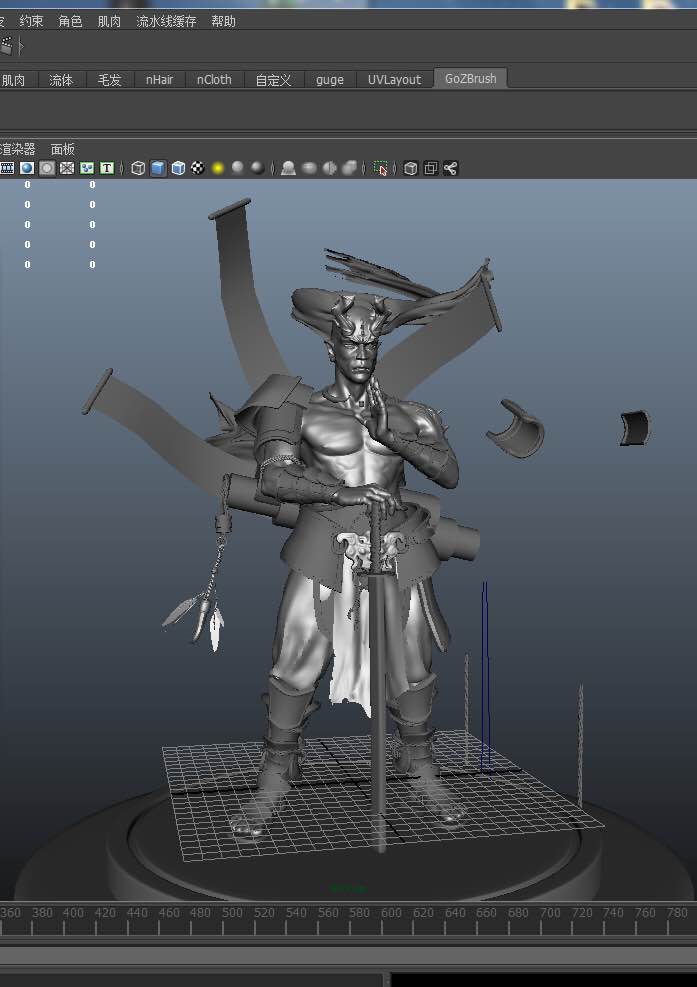Toggle viewport shadows gray sphere icon
The height and width of the screenshot is (987, 697).
pos(237,167)
